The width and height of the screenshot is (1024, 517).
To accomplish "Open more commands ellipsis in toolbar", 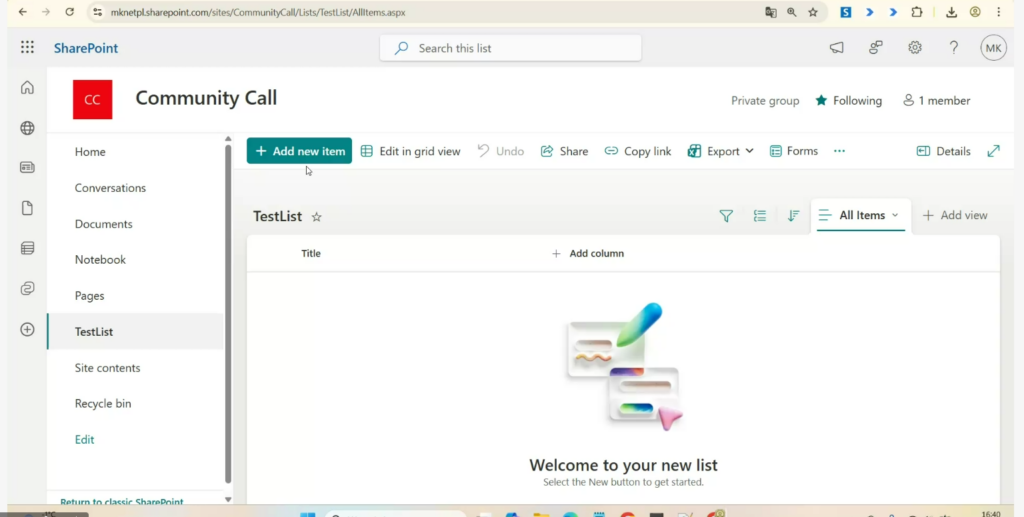I will point(839,151).
